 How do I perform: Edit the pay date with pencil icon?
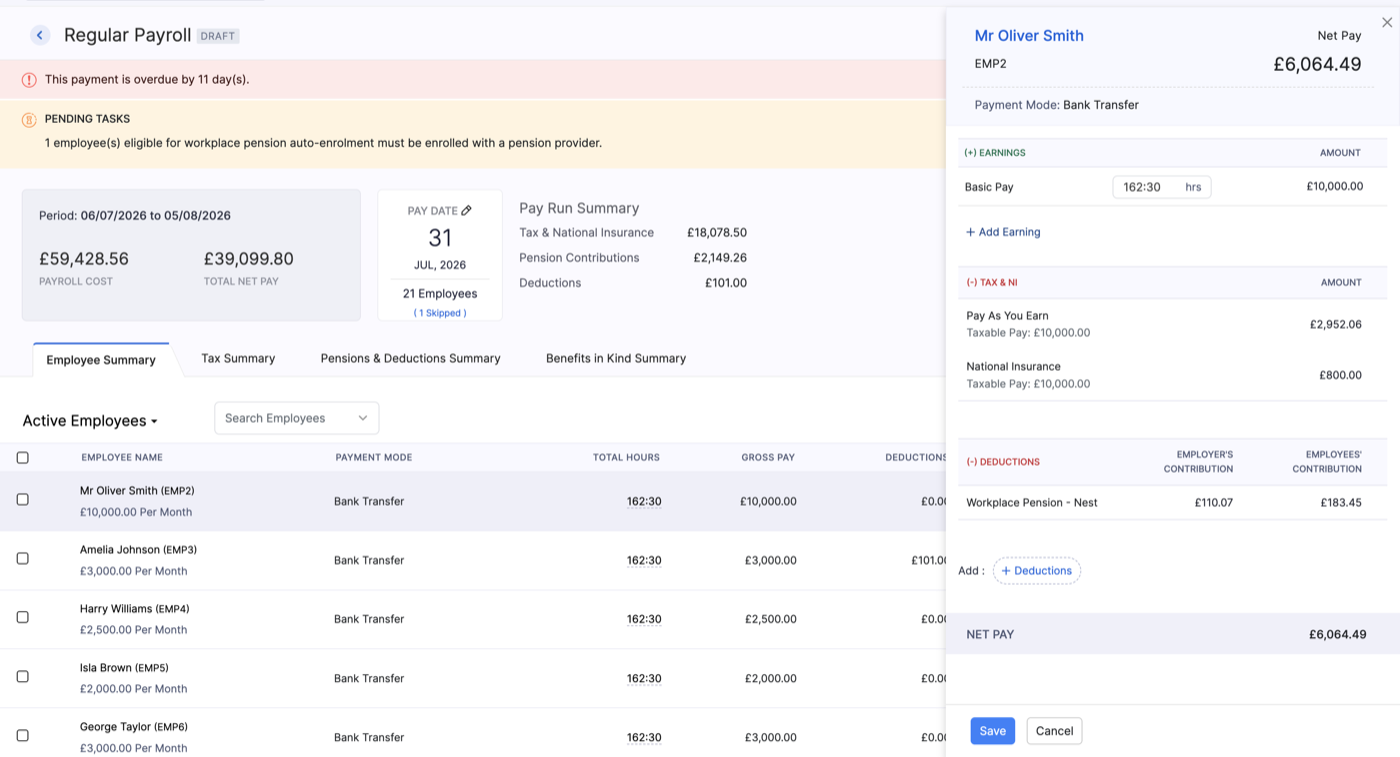click(466, 210)
